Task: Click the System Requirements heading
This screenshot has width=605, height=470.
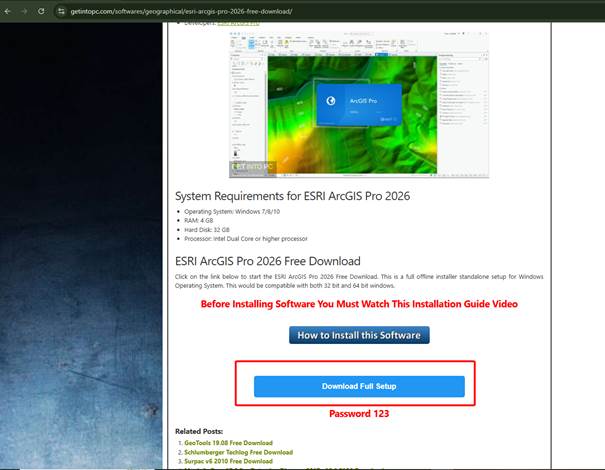Action: click(x=292, y=196)
